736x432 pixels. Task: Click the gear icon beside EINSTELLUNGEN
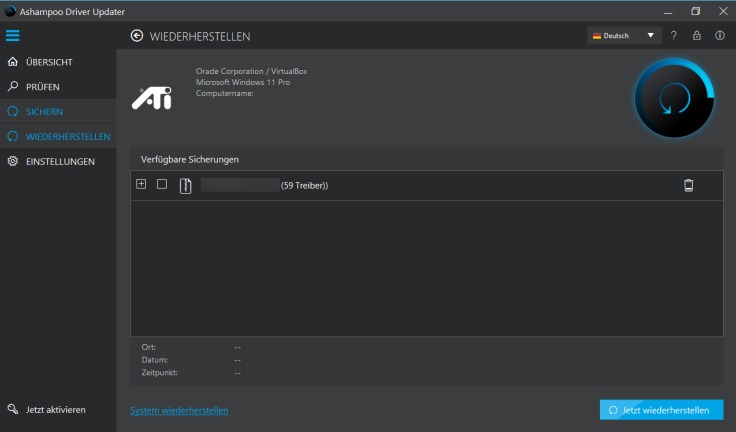coord(13,161)
